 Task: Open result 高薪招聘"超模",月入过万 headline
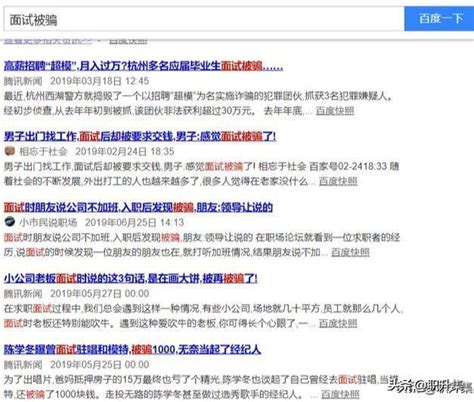coord(143,66)
